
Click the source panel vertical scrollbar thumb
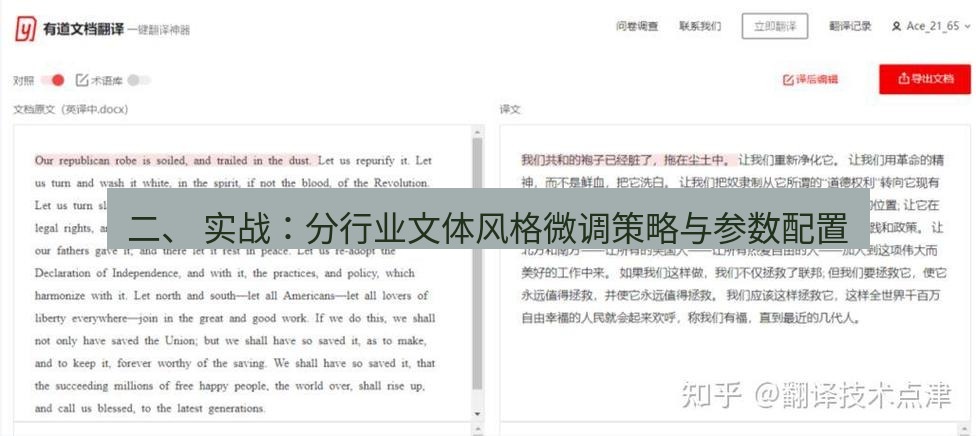(477, 263)
